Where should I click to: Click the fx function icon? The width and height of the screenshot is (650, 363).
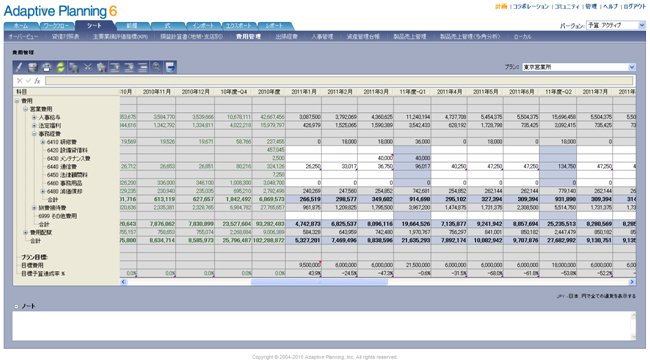tap(37, 81)
